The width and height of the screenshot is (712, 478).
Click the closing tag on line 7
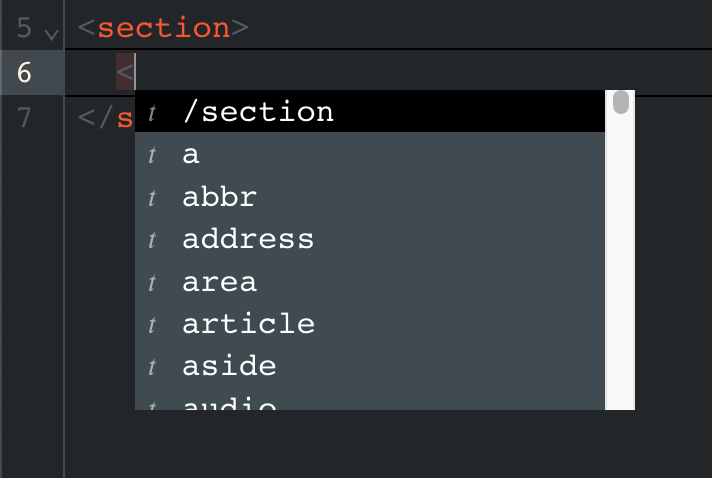coord(105,118)
